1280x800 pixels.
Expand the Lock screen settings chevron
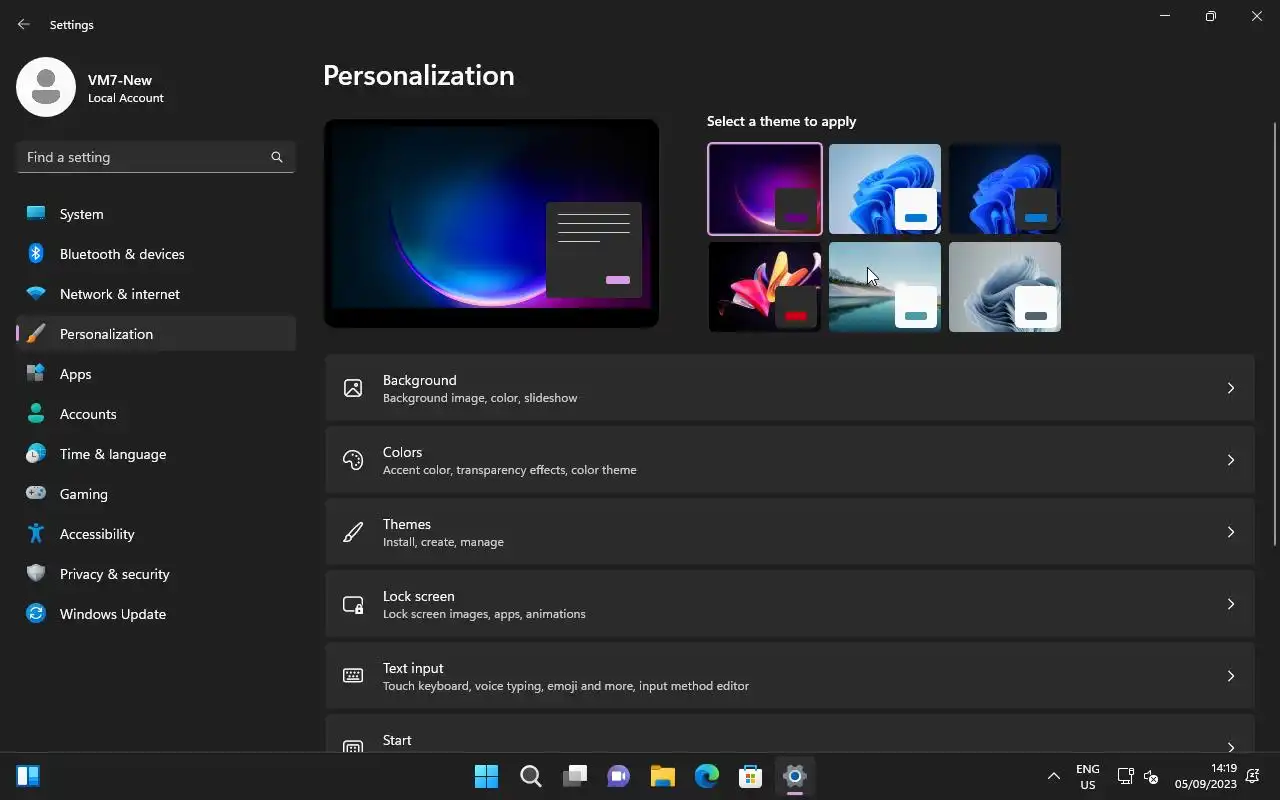point(1231,604)
